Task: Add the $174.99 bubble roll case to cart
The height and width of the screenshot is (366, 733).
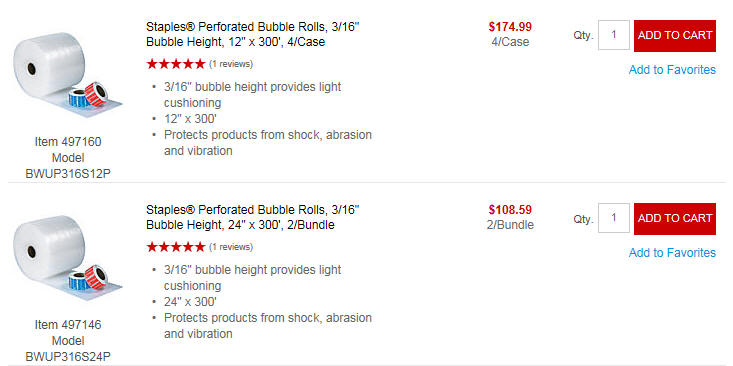Action: (x=675, y=36)
